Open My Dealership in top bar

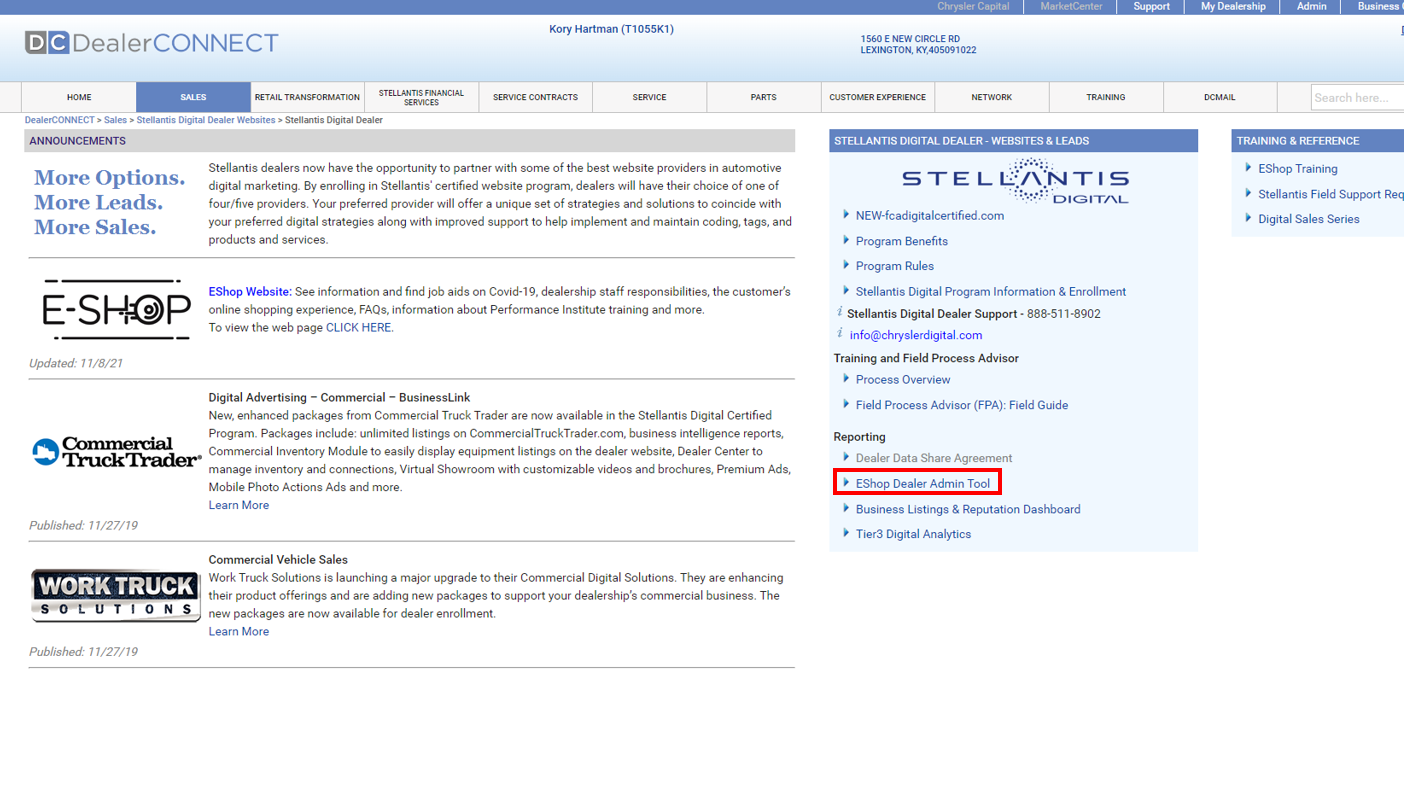coord(1233,6)
